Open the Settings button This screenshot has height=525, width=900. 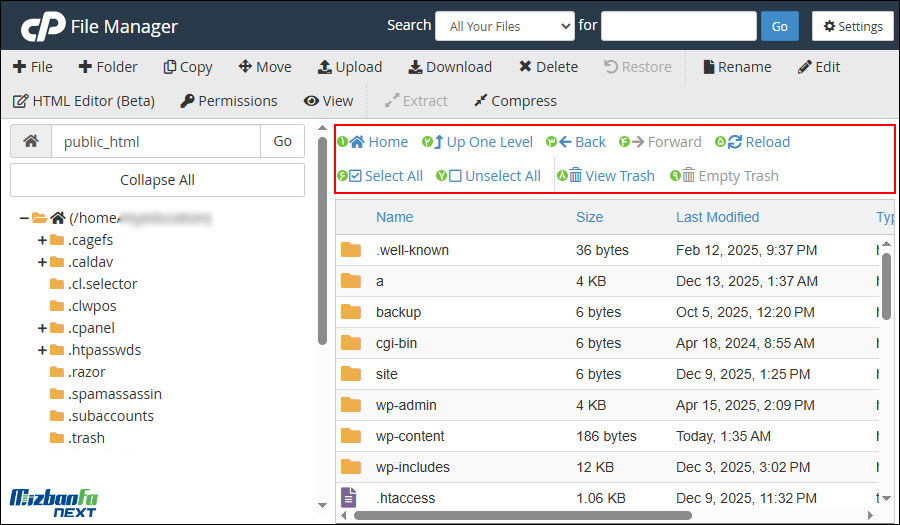coord(852,26)
